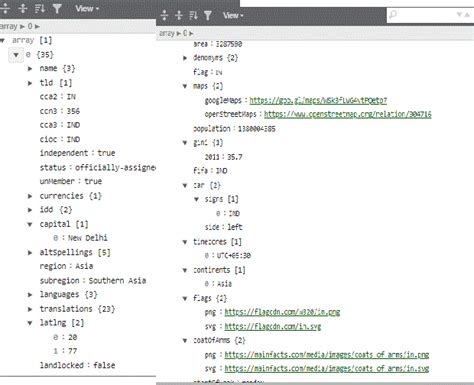Open the flagcdn png flag link
This screenshot has height=385, width=474.
tap(282, 312)
